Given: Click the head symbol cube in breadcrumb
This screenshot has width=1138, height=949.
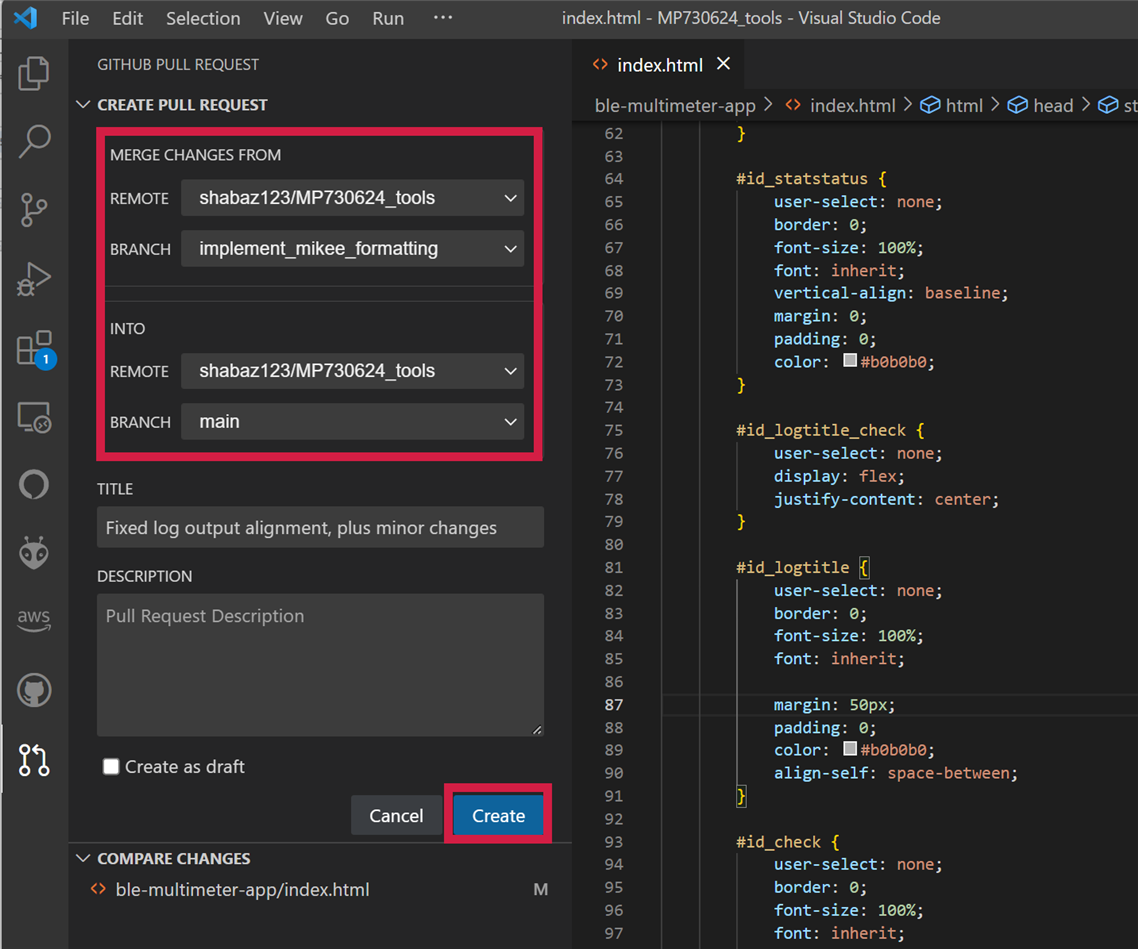Looking at the screenshot, I should [1018, 106].
